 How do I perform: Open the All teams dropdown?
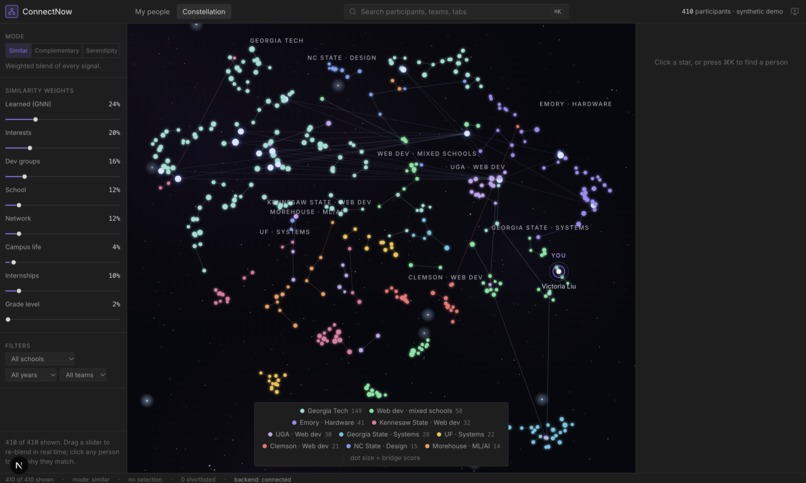[x=84, y=375]
